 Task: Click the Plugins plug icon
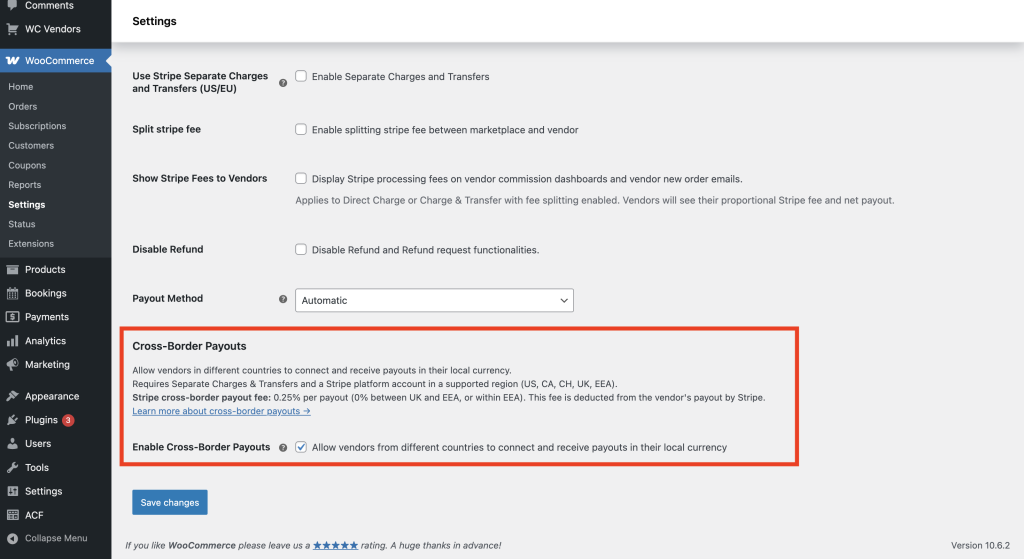pyautogui.click(x=12, y=420)
